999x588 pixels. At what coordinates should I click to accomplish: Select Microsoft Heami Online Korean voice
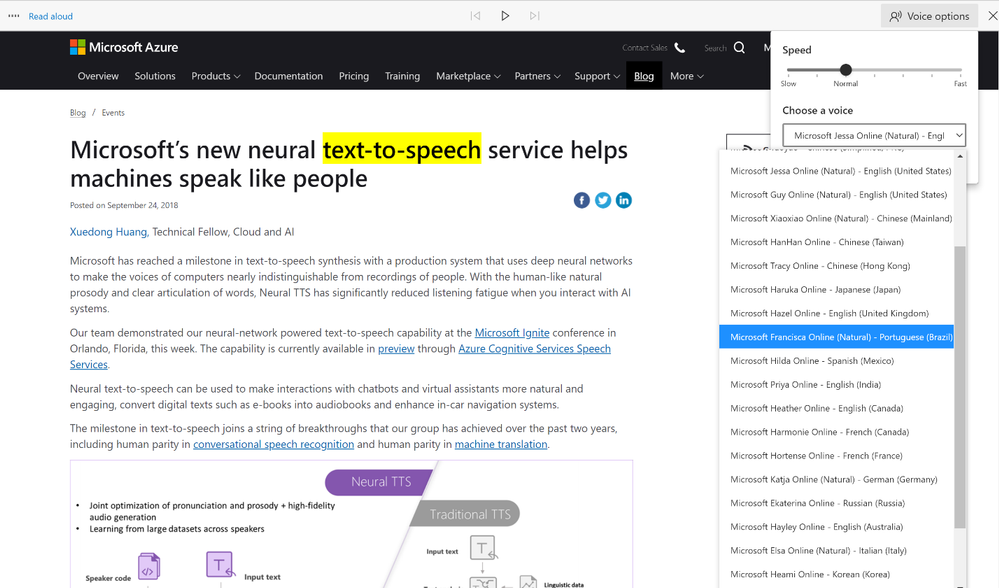point(837,574)
